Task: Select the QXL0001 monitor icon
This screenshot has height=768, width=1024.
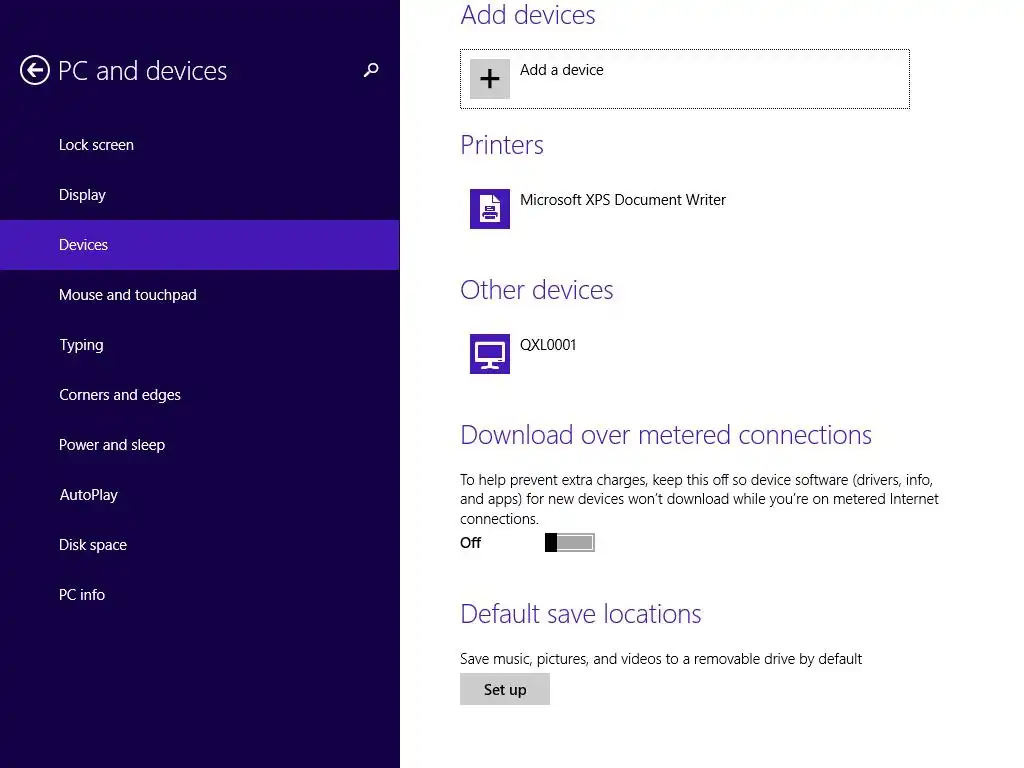Action: pos(490,354)
